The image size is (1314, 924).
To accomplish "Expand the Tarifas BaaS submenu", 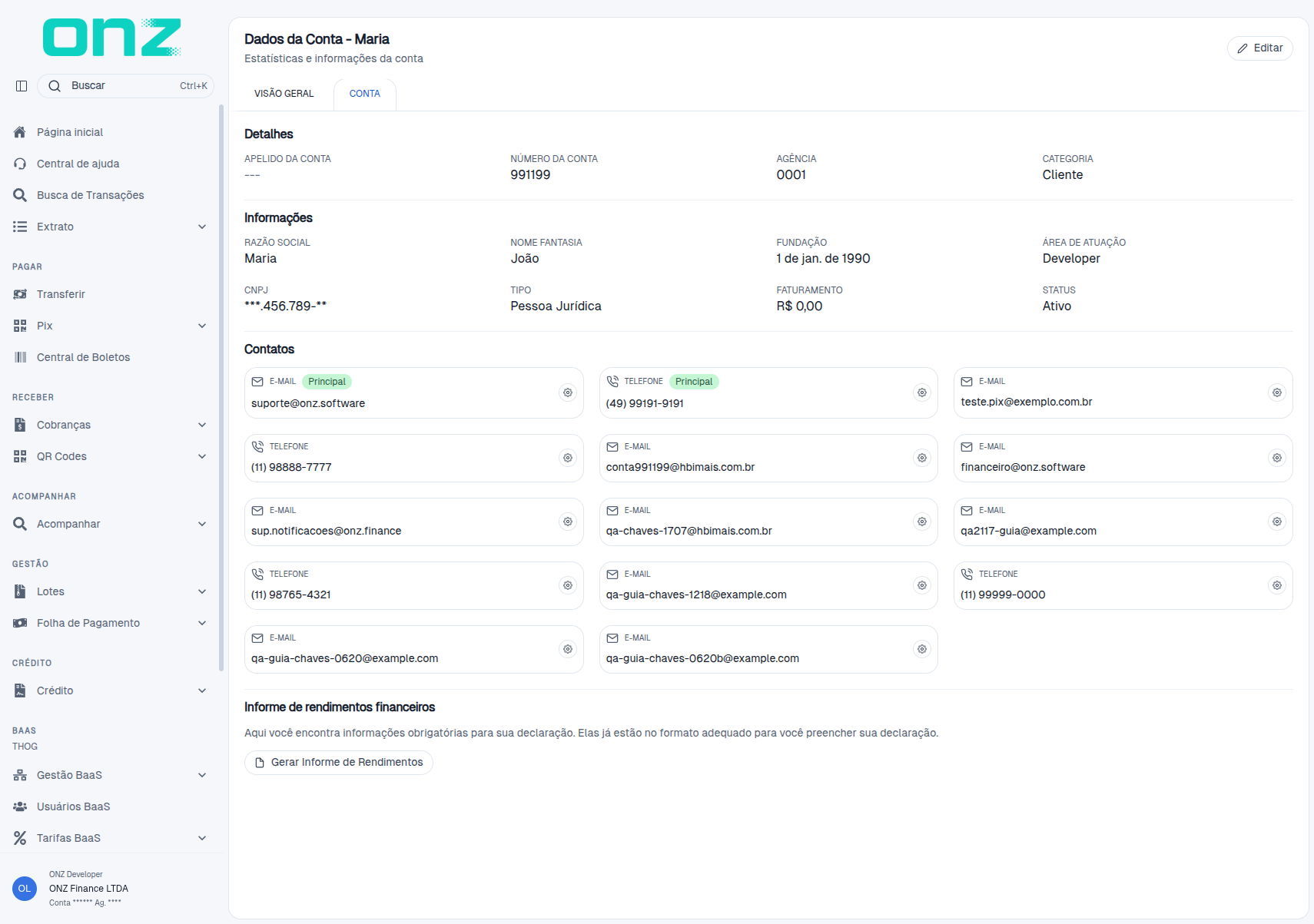I will 202,838.
